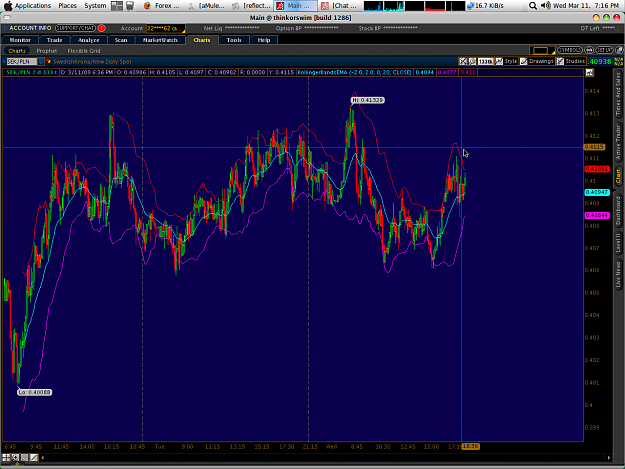Open the System menu

[x=95, y=6]
